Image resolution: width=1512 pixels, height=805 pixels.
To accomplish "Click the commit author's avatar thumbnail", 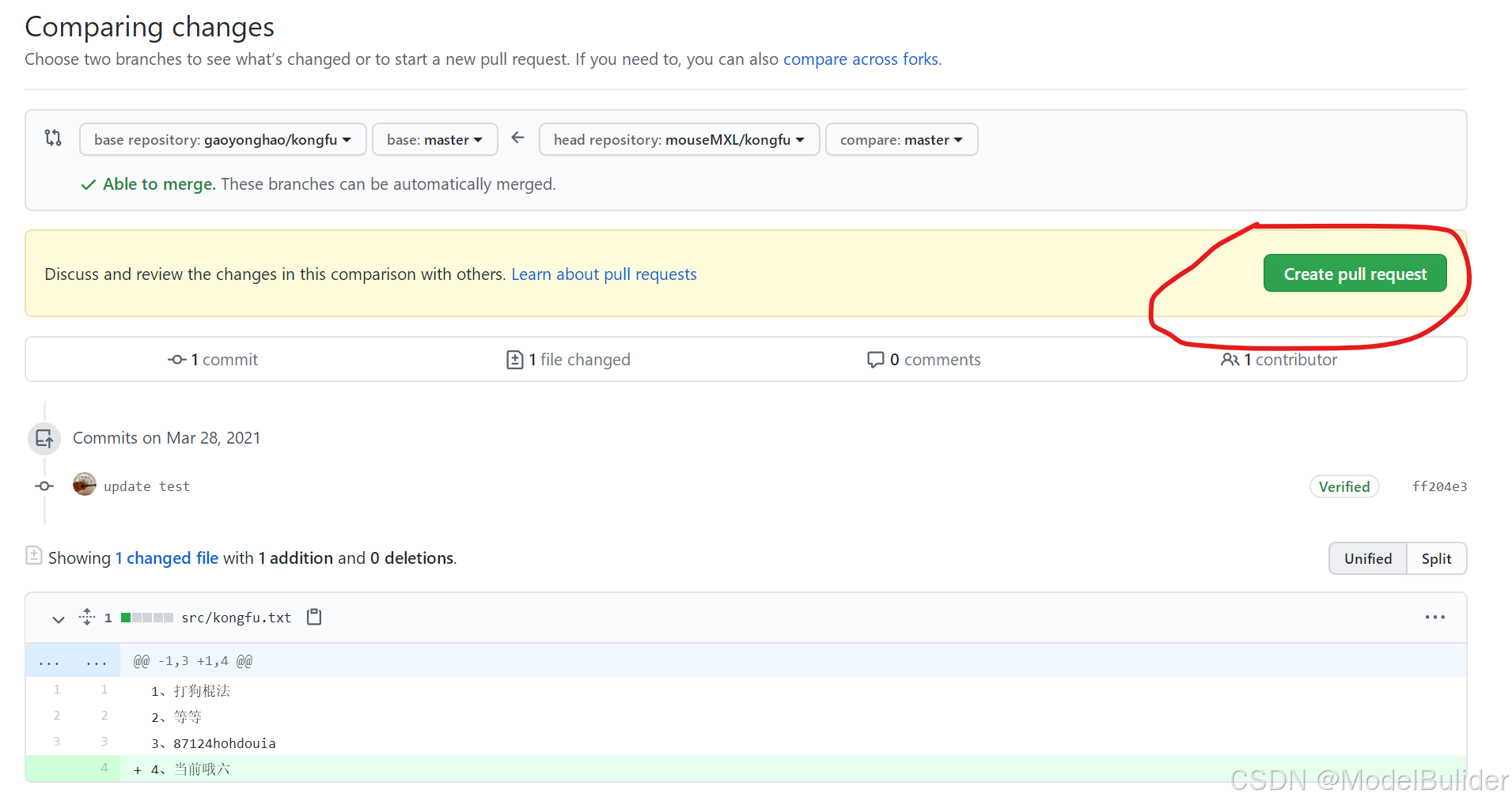I will point(84,484).
